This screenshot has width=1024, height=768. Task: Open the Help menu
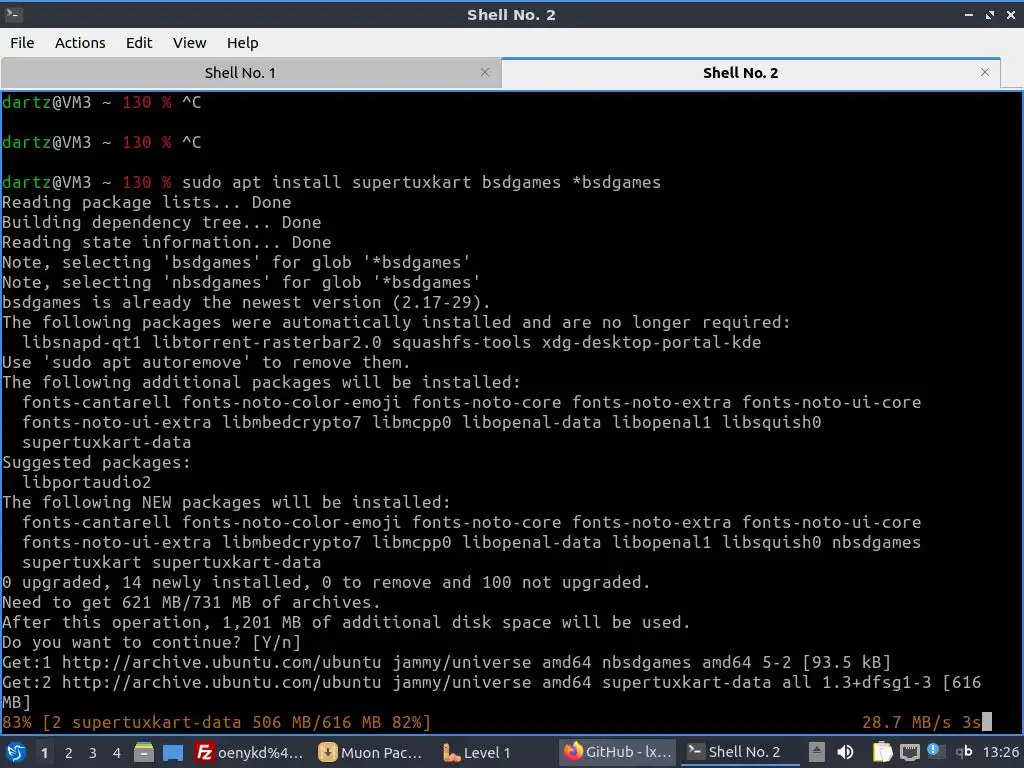click(242, 43)
